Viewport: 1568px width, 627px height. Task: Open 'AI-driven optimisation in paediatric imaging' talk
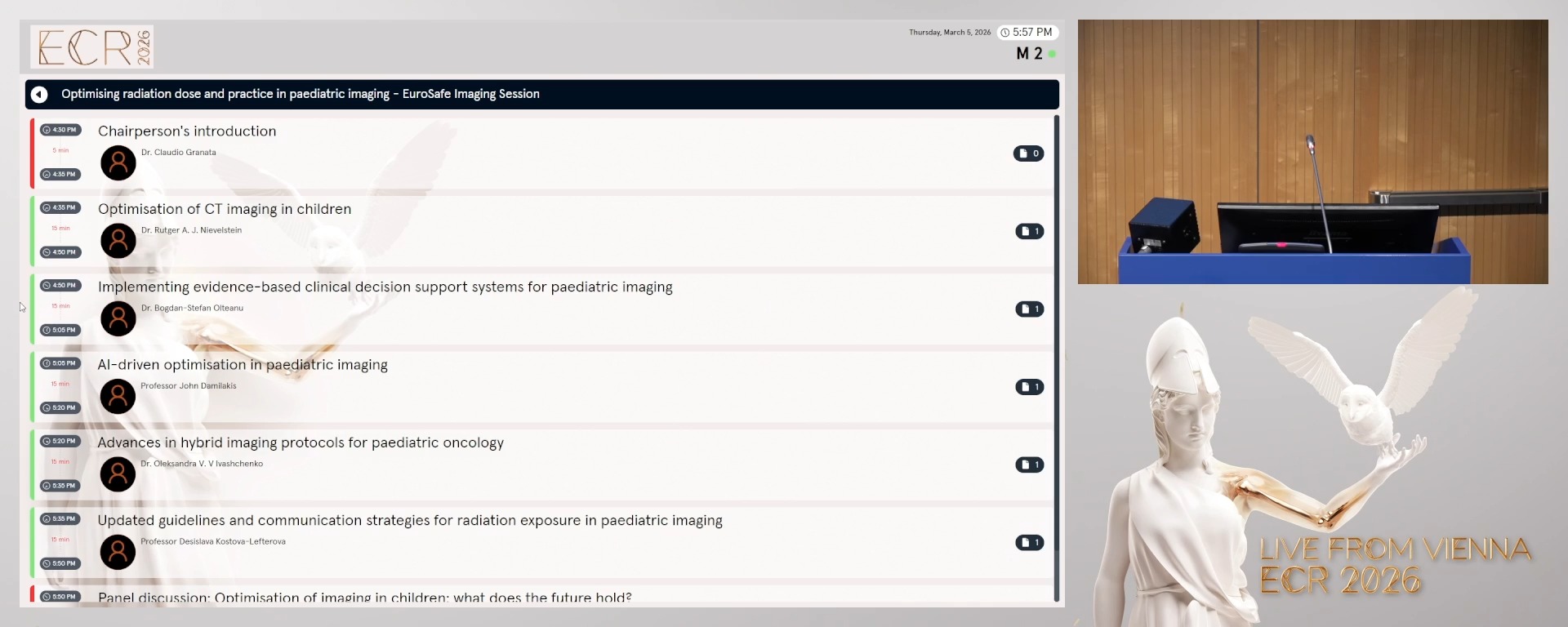243,365
